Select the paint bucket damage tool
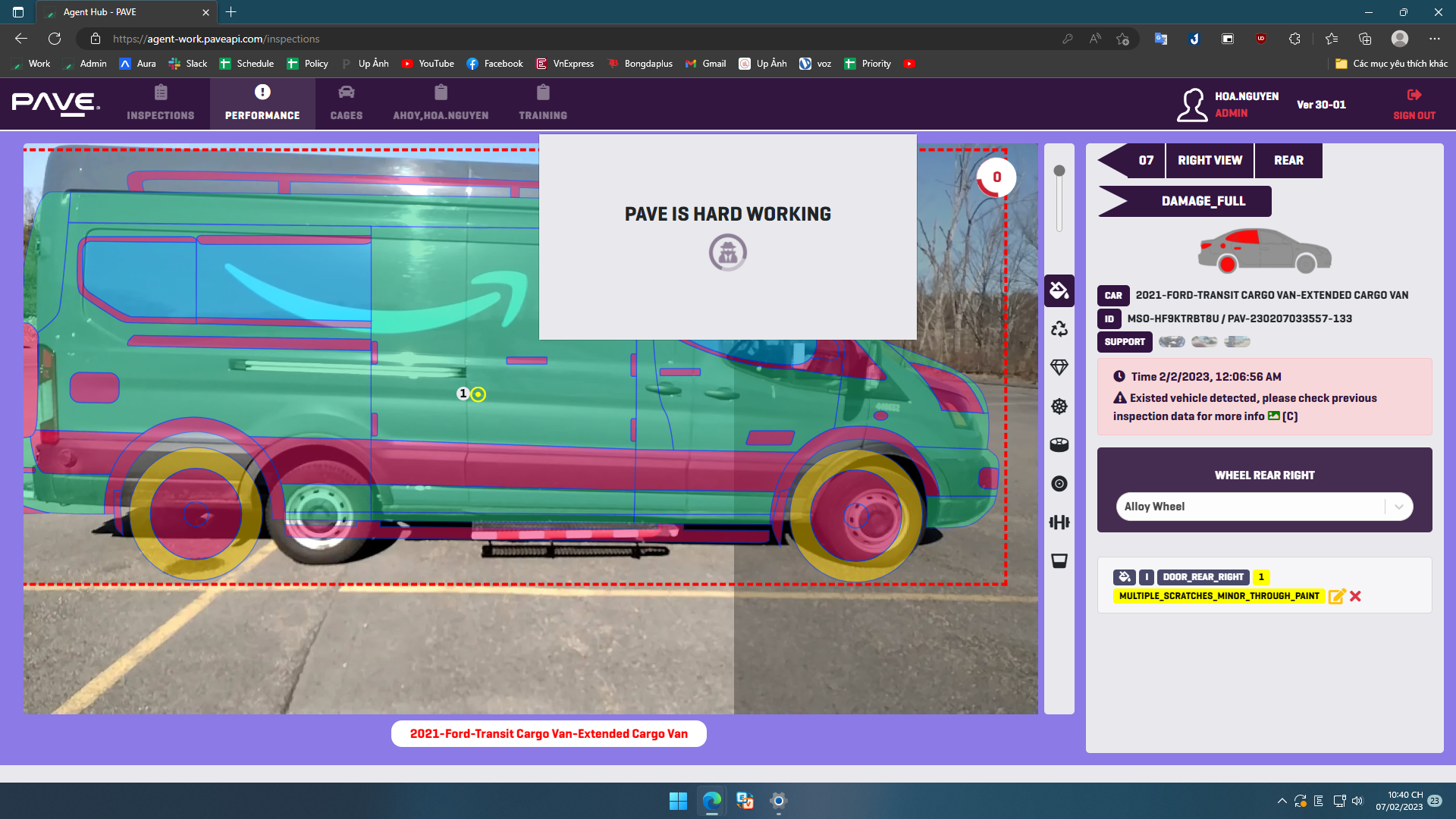 click(1059, 290)
